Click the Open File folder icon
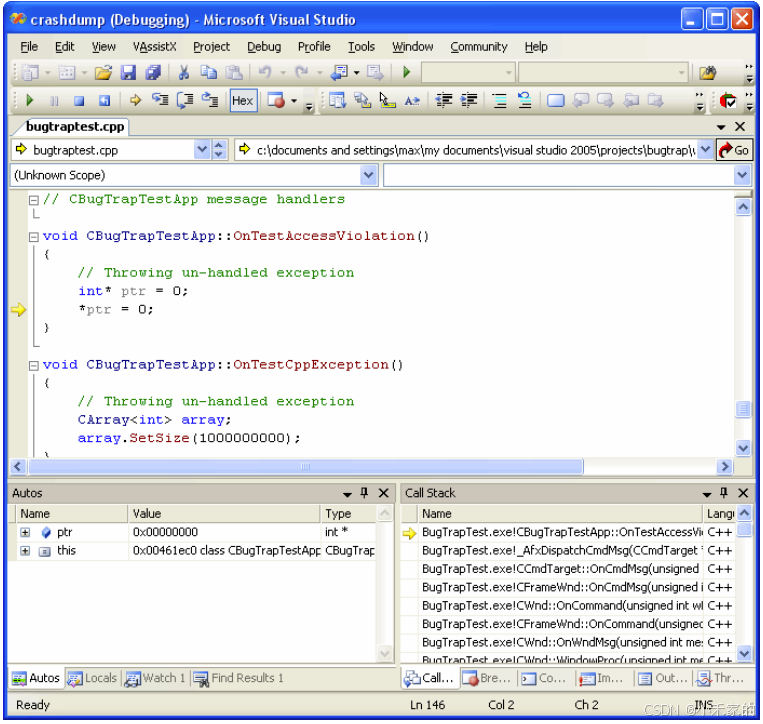The image size is (763, 724). 103,72
